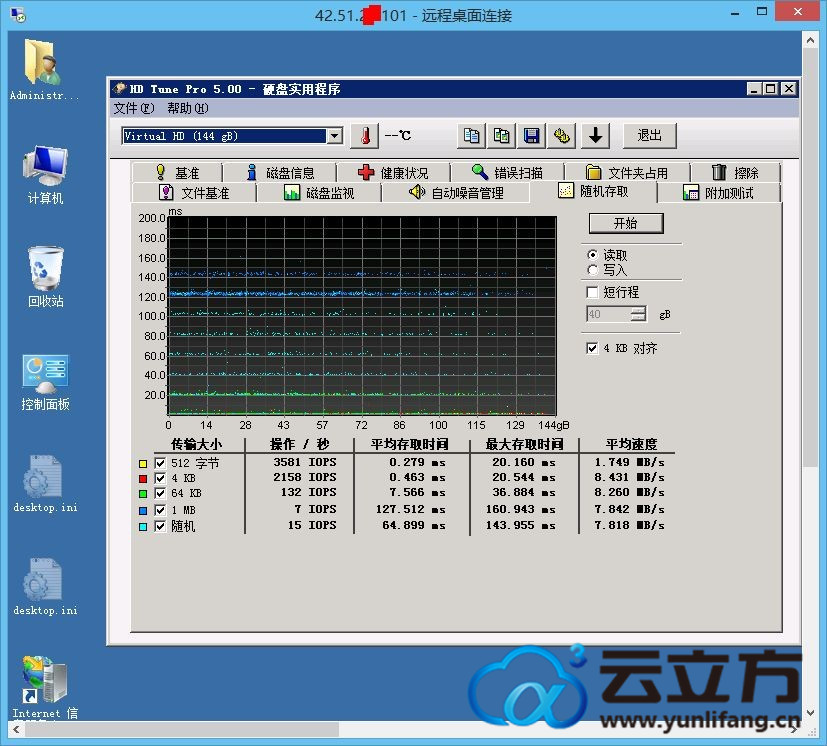827x746 pixels.
Task: Select the 读取 radio button
Action: tap(592, 255)
